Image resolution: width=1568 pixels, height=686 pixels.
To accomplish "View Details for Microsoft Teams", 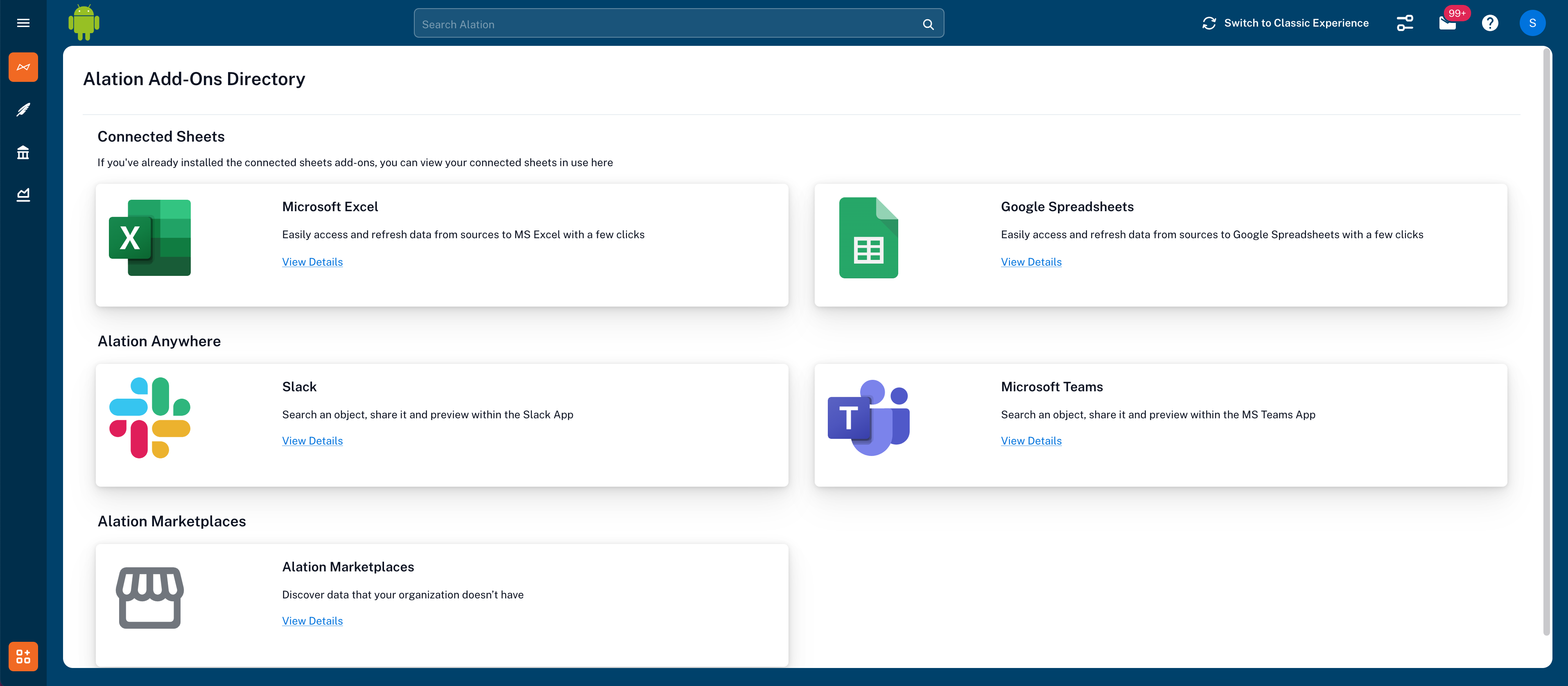I will [1031, 441].
